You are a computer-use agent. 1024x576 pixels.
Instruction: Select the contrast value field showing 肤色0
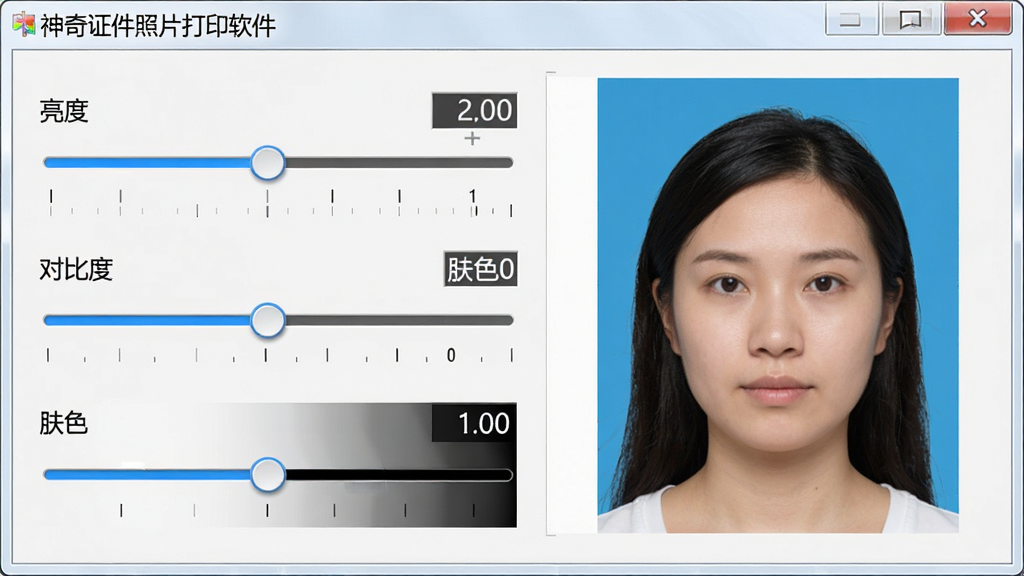tap(481, 269)
